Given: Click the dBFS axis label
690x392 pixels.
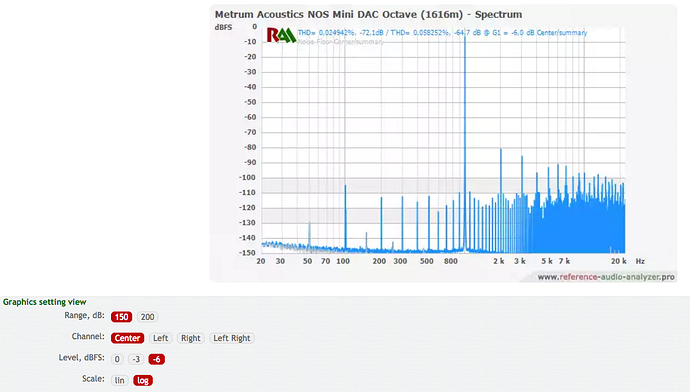Looking at the screenshot, I should point(223,27).
